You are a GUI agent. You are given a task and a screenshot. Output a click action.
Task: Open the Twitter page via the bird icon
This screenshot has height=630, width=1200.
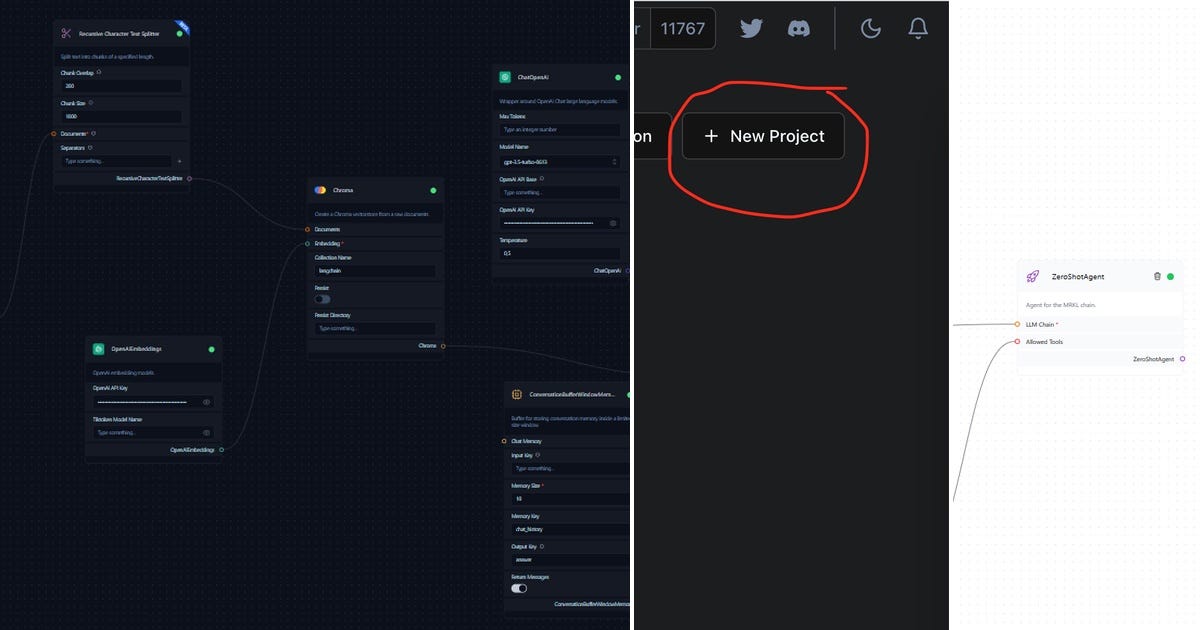[x=750, y=29]
